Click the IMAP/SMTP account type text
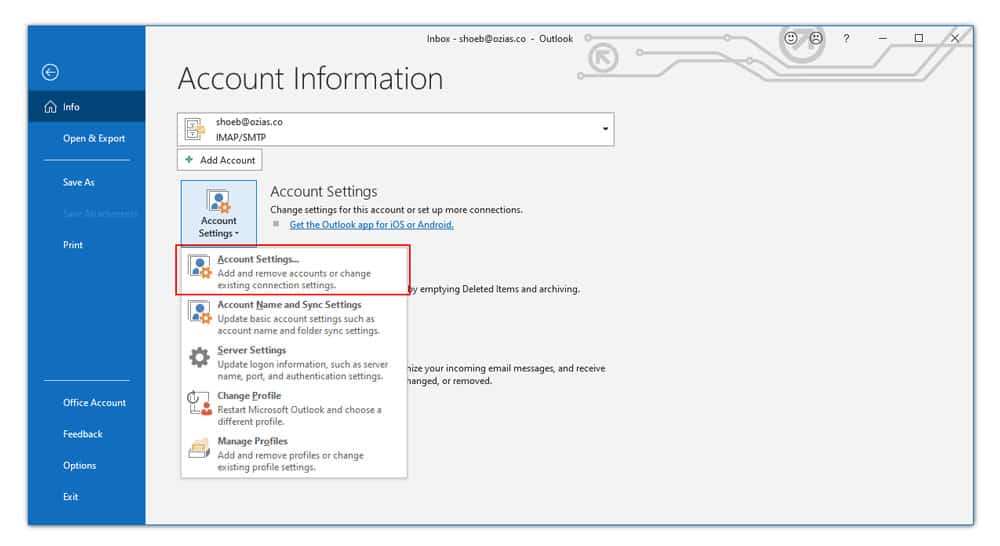 tap(240, 137)
